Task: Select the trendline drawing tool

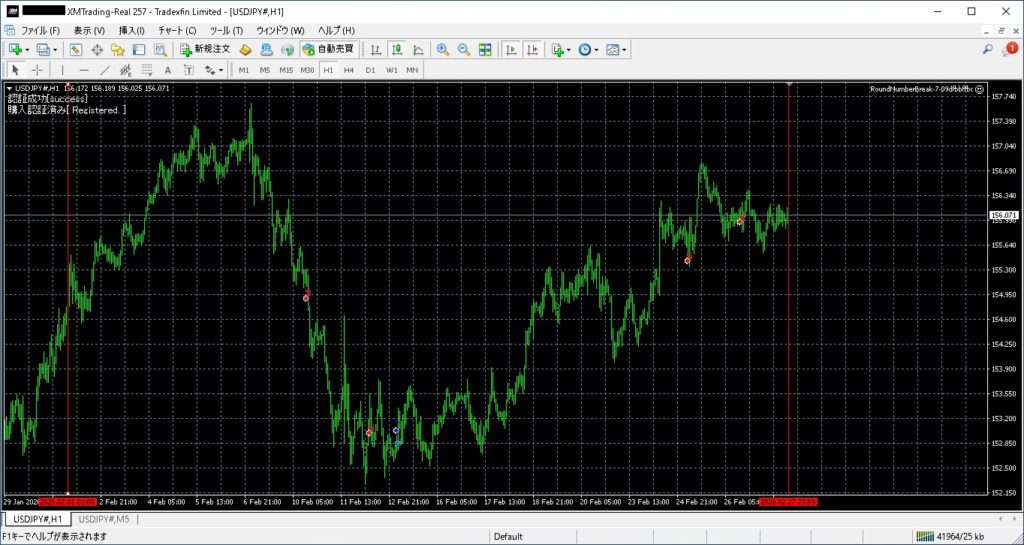Action: pos(104,70)
